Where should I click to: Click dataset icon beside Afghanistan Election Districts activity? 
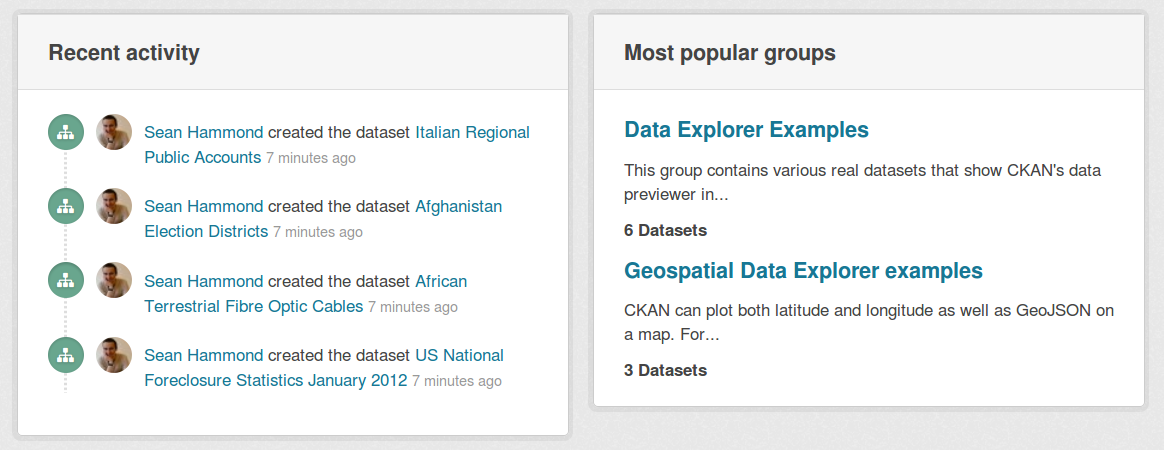click(66, 206)
